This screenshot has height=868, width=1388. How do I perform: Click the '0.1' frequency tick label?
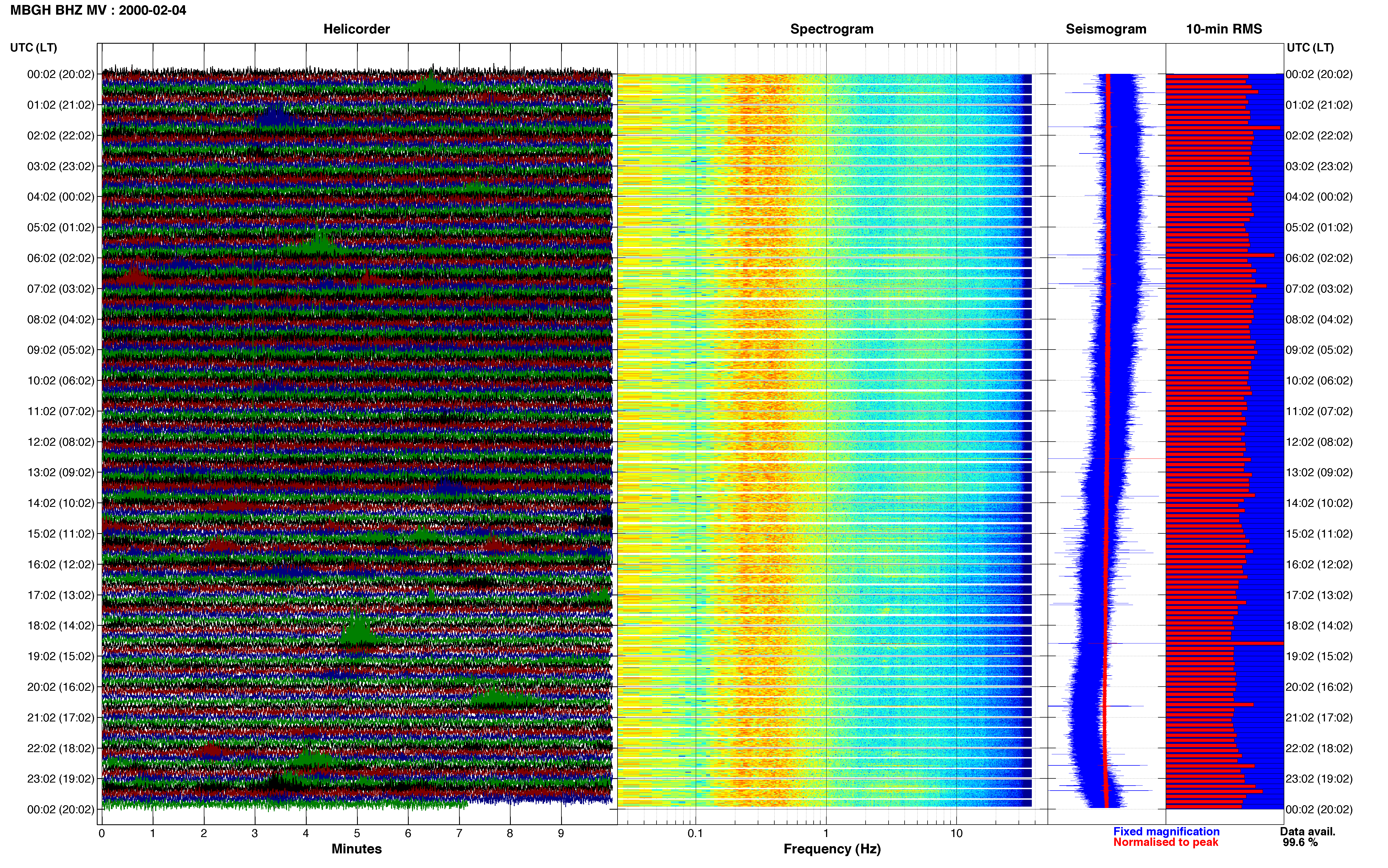tap(695, 833)
